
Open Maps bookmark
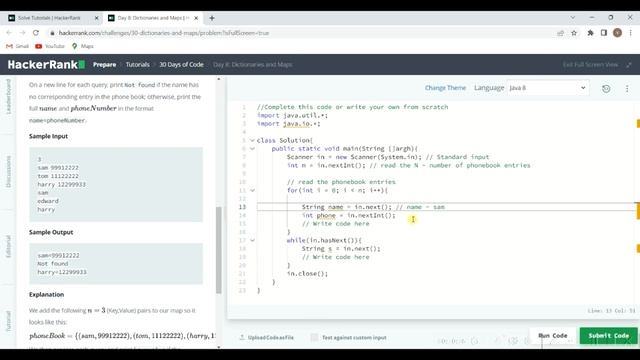tap(82, 46)
